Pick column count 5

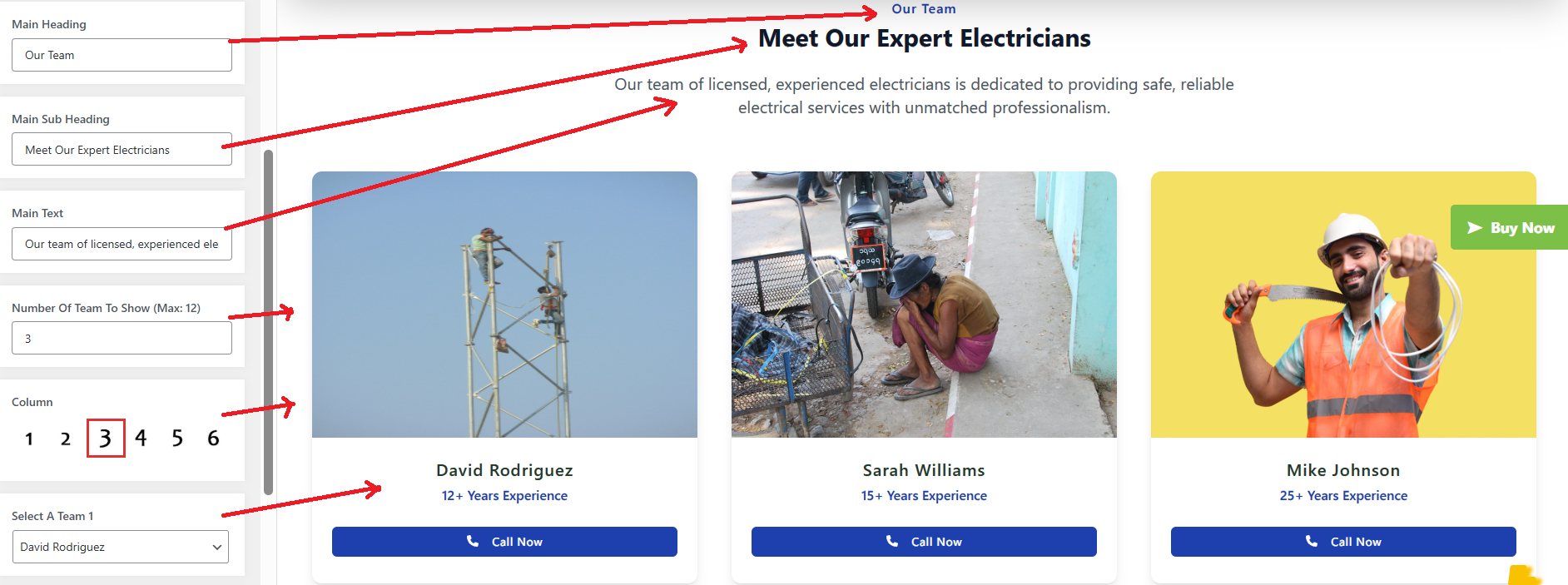pyautogui.click(x=177, y=439)
